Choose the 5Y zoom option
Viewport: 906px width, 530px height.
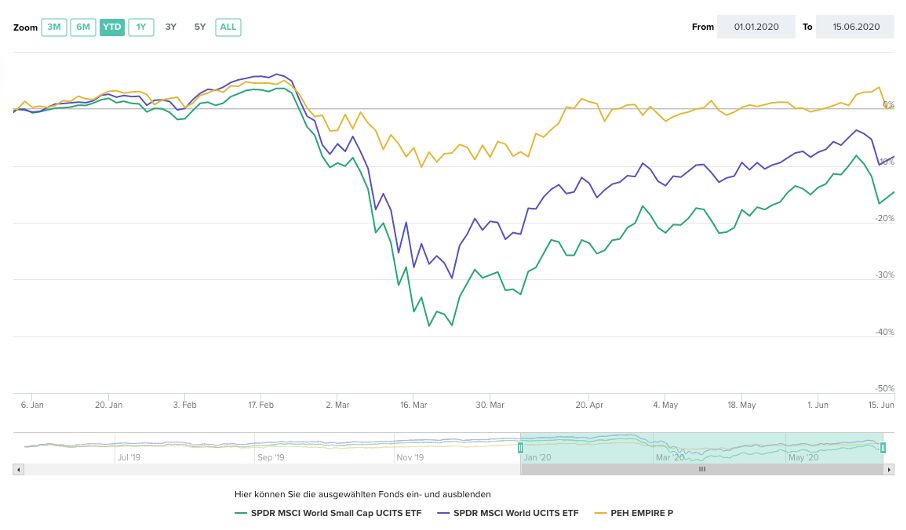[200, 27]
